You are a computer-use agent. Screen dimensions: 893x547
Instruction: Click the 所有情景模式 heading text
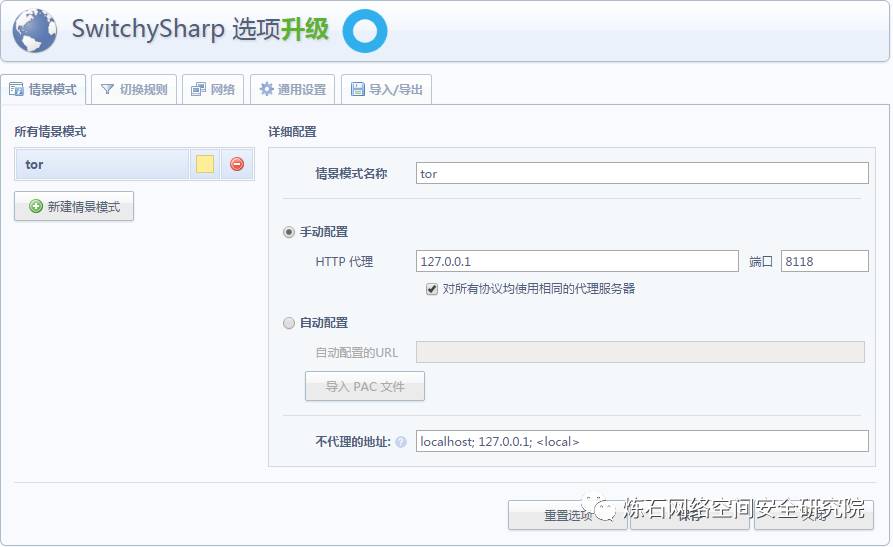pos(50,132)
